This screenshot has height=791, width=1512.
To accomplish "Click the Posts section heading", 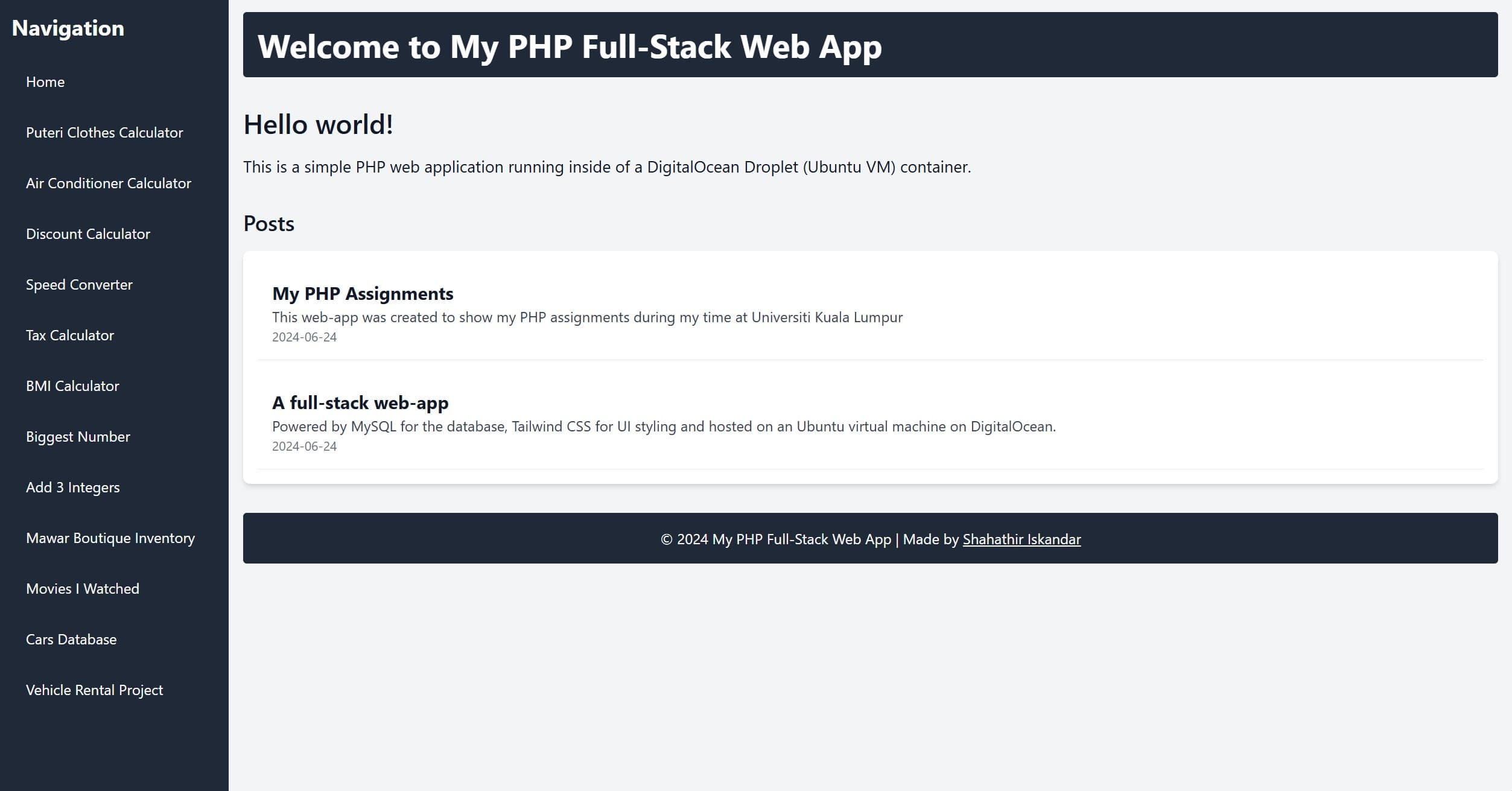I will coord(269,224).
